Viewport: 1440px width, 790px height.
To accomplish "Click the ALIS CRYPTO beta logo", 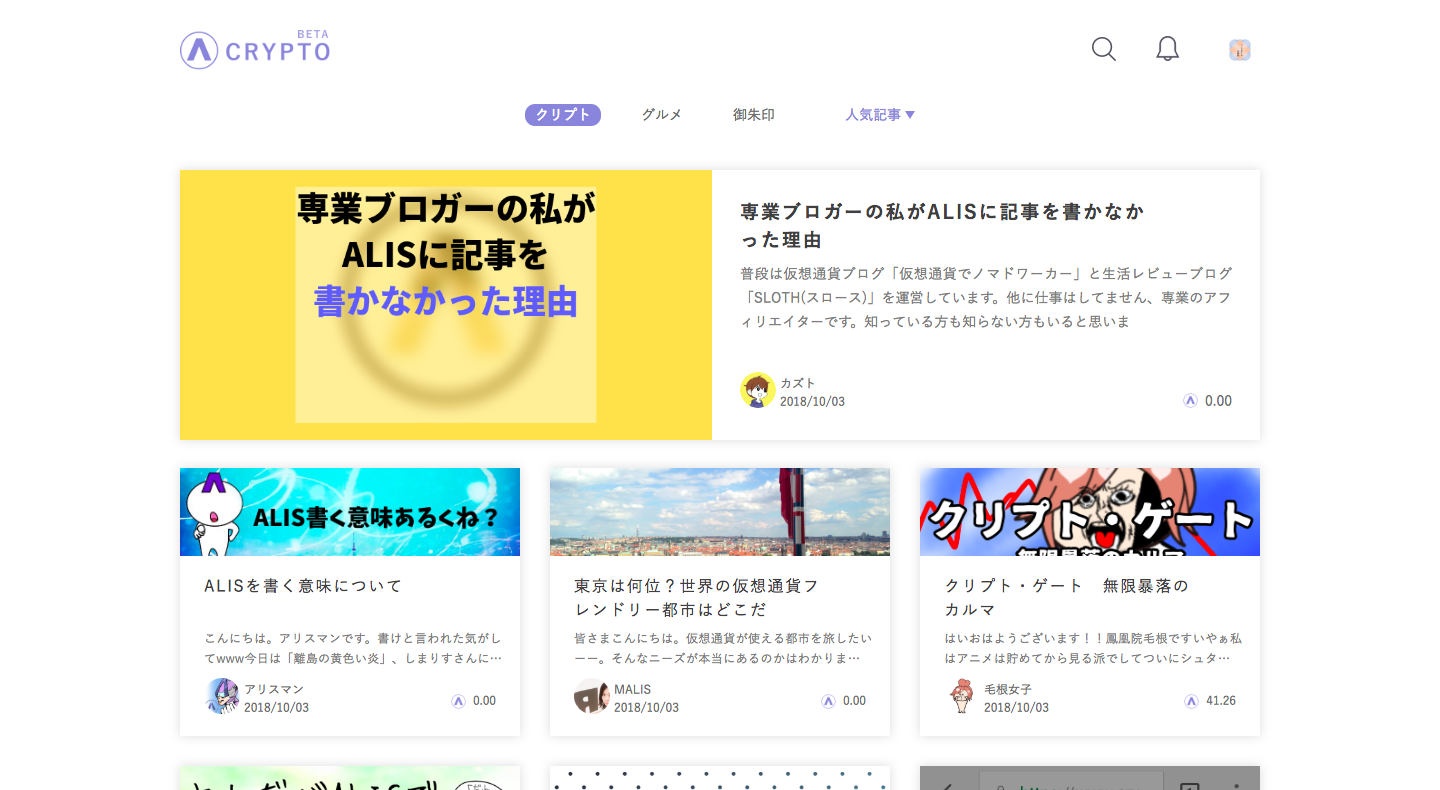I will (255, 49).
